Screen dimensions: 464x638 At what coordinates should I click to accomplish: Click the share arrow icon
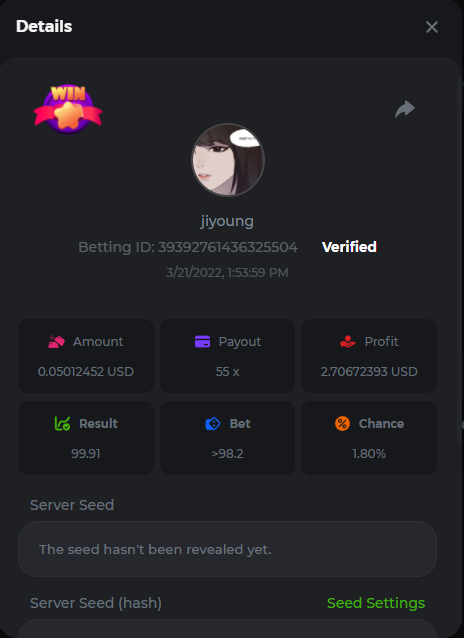405,109
